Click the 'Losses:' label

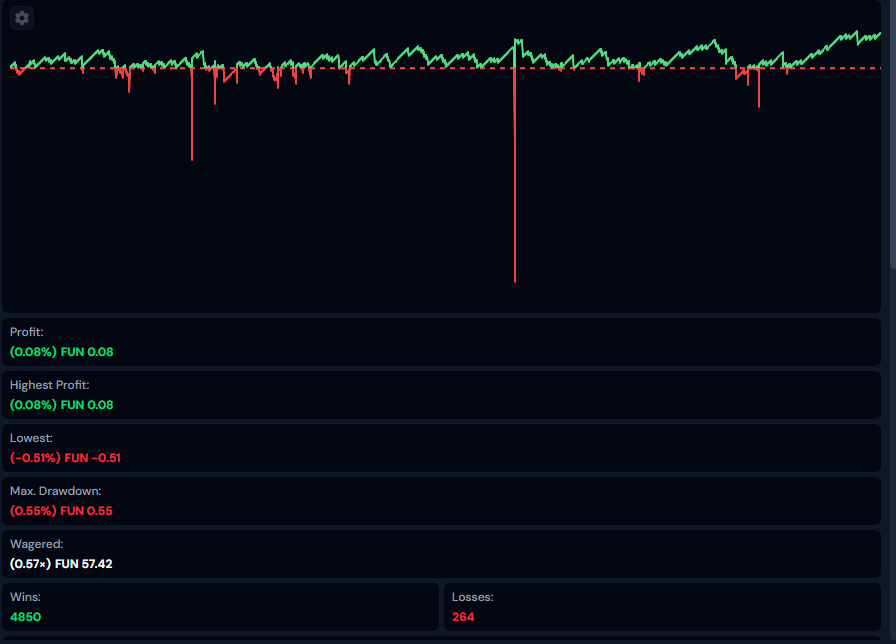[472, 597]
